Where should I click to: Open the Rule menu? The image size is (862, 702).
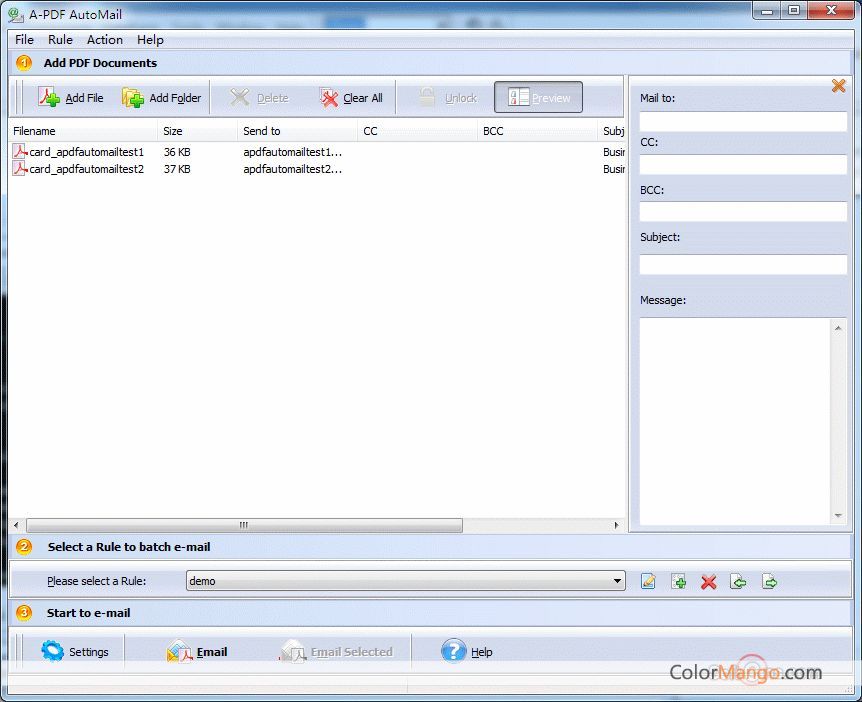coord(60,40)
